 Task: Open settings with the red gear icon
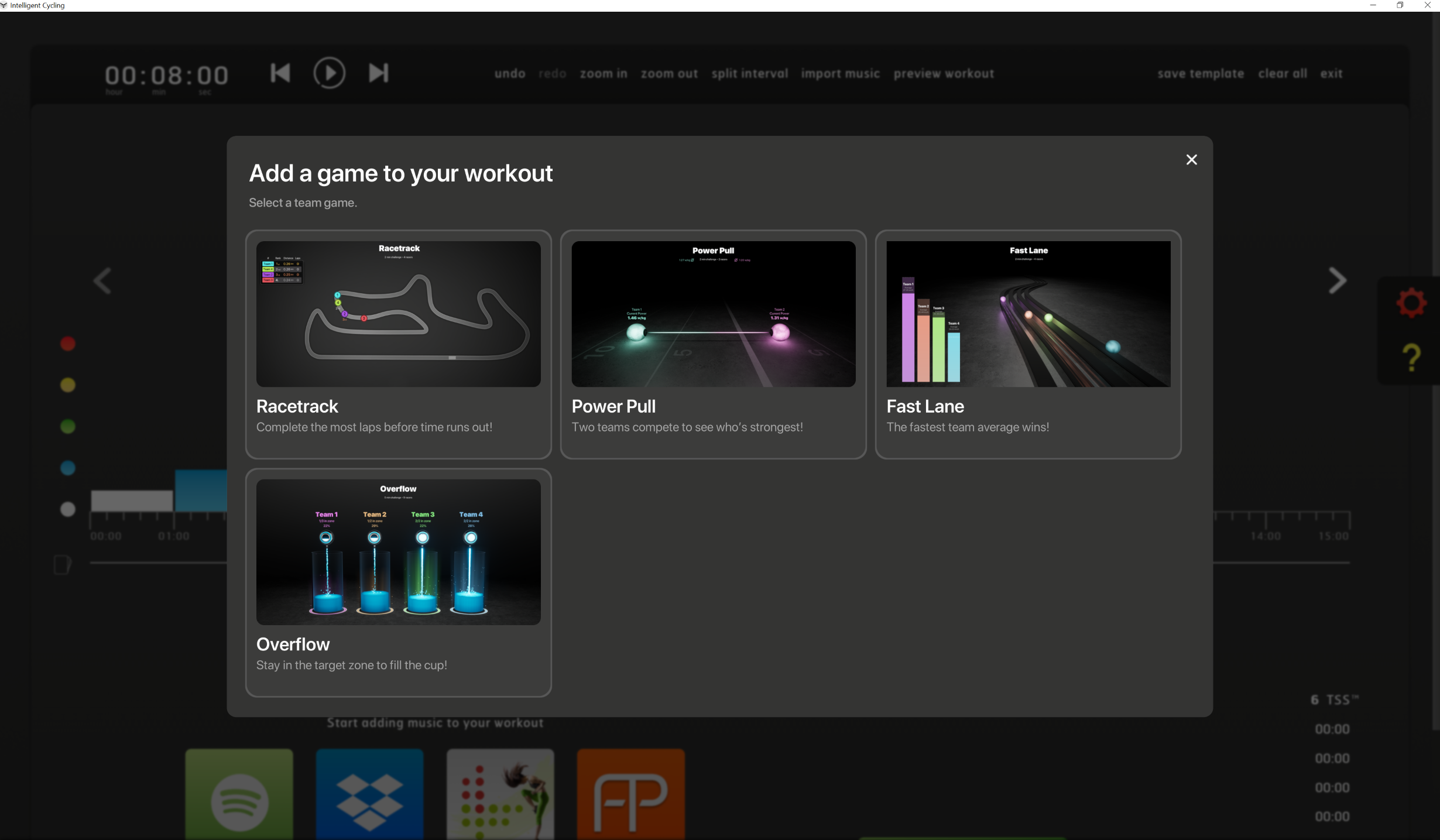click(1411, 303)
